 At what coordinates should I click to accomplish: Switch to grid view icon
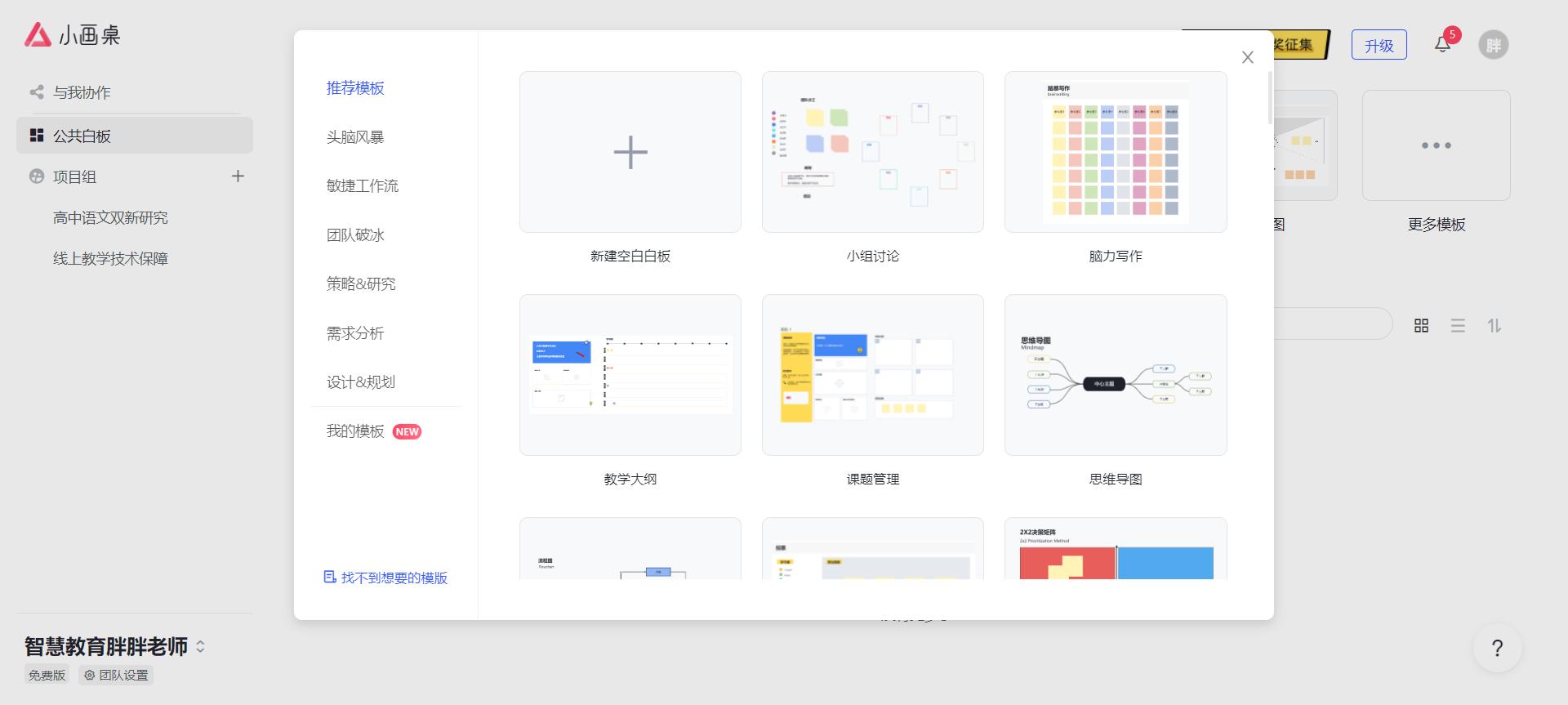tap(1421, 326)
